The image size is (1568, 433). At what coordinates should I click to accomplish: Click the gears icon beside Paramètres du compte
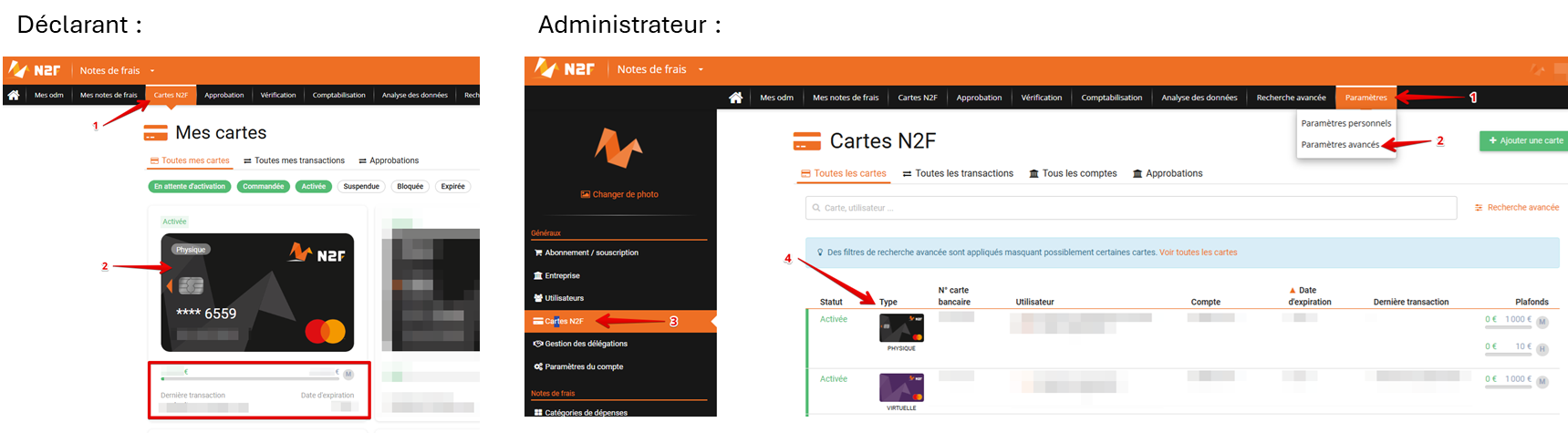(x=538, y=366)
